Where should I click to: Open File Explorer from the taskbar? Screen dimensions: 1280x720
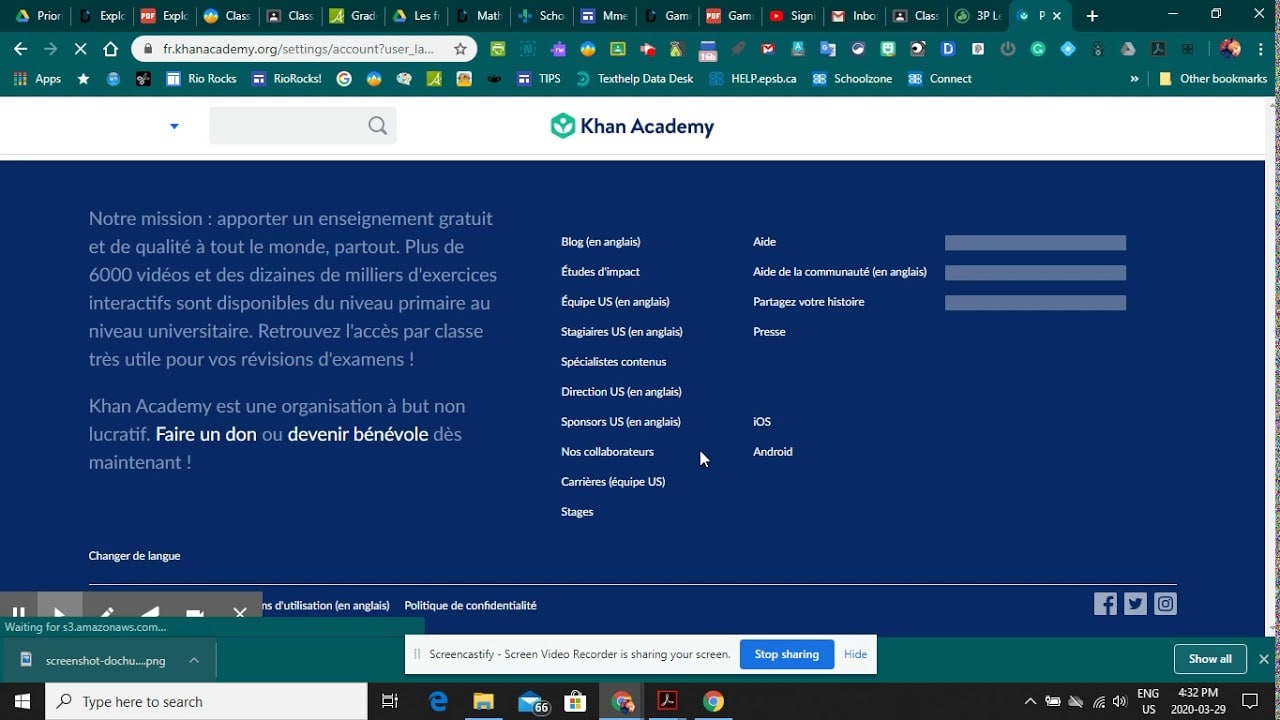[x=483, y=701]
